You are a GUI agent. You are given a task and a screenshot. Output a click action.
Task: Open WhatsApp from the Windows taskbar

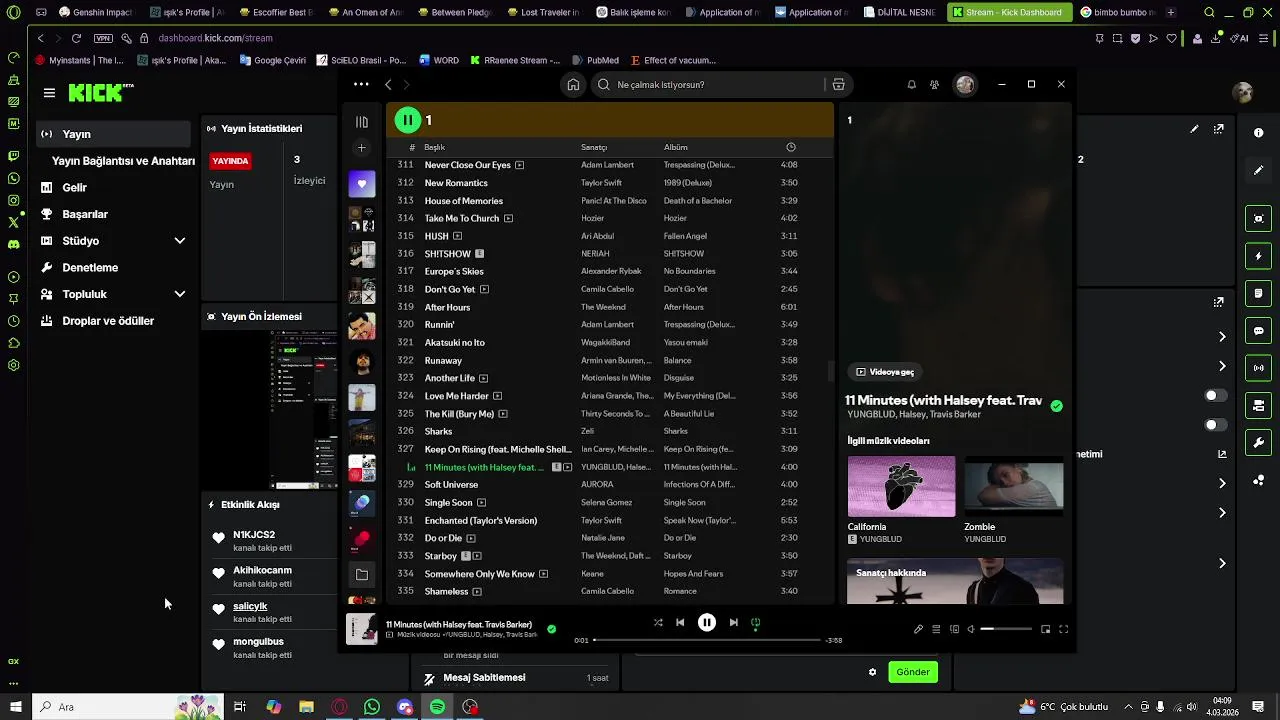(x=372, y=707)
